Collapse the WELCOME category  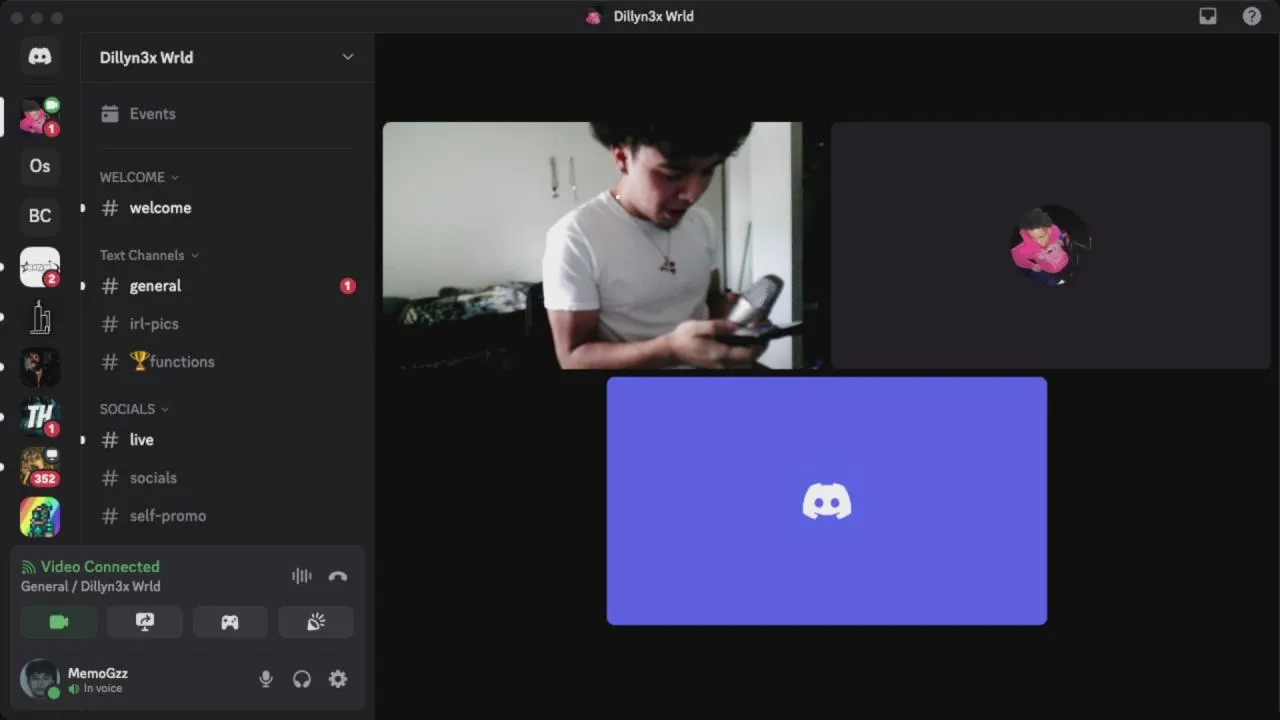(x=139, y=177)
